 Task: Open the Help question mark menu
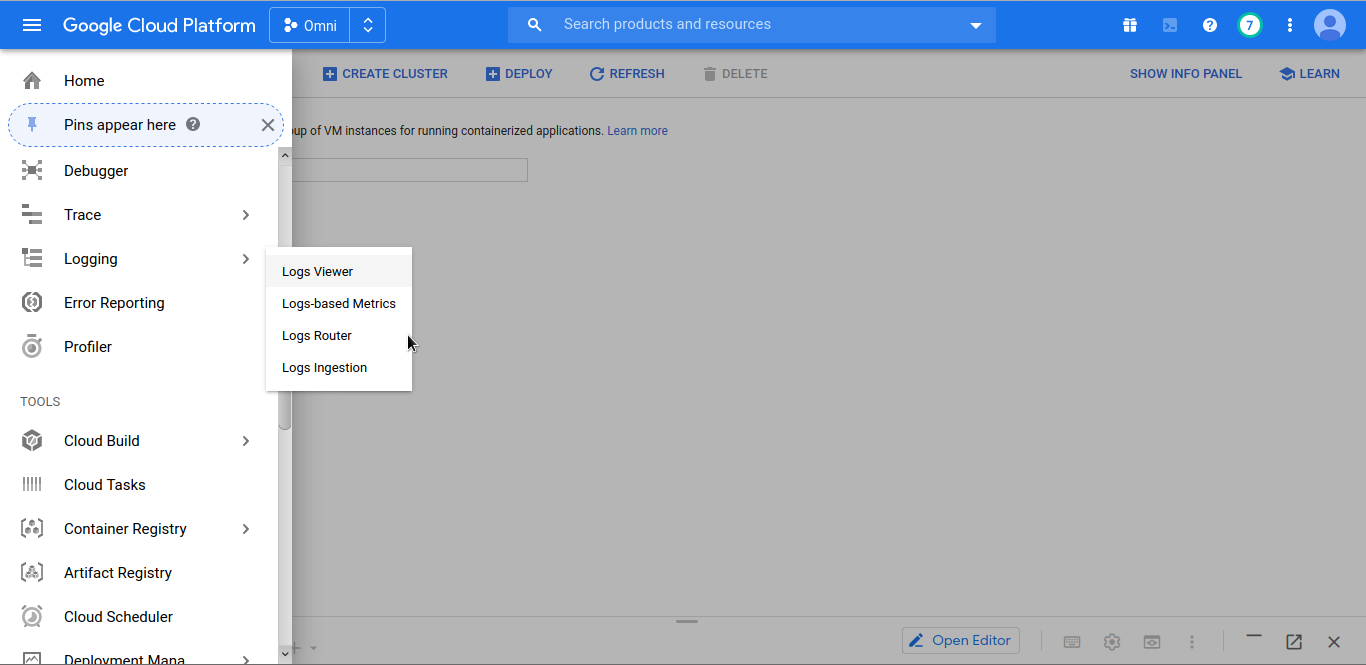[x=1210, y=25]
